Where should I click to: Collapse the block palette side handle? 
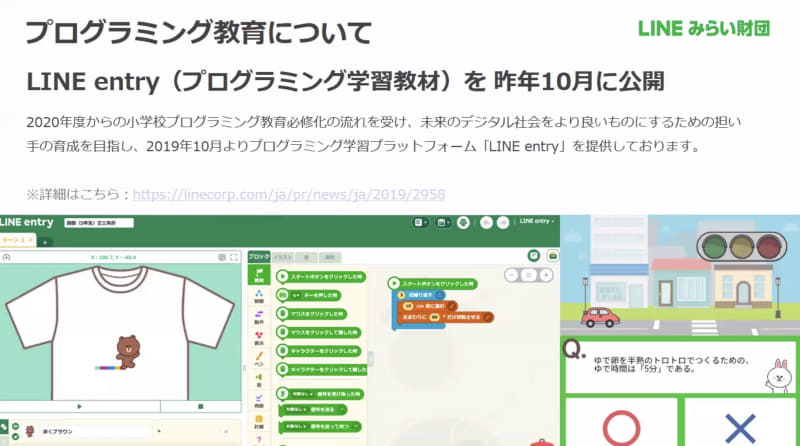pyautogui.click(x=370, y=359)
